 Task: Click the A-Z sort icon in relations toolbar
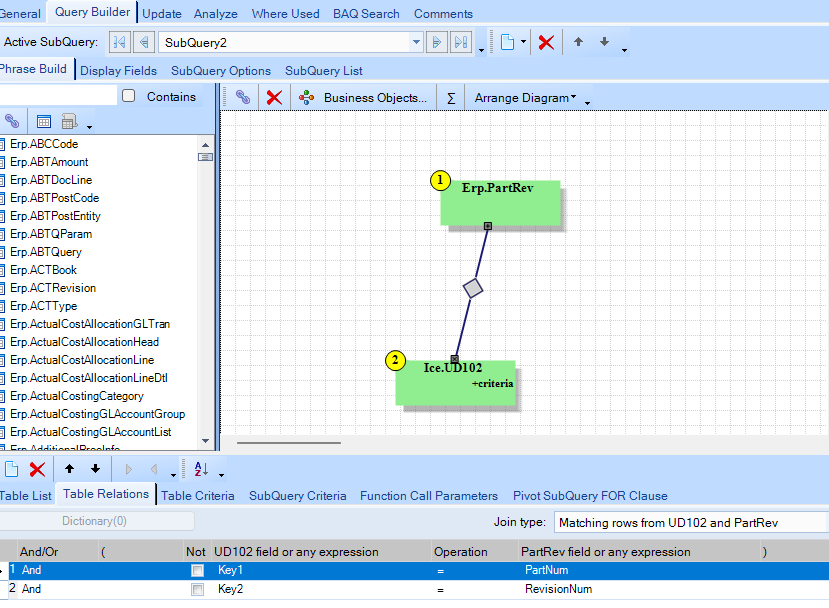[201, 469]
